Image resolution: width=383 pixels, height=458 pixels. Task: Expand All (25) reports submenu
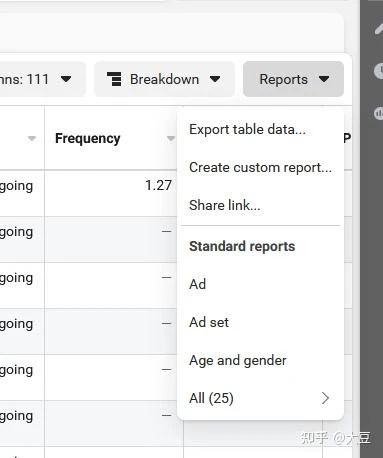click(260, 398)
